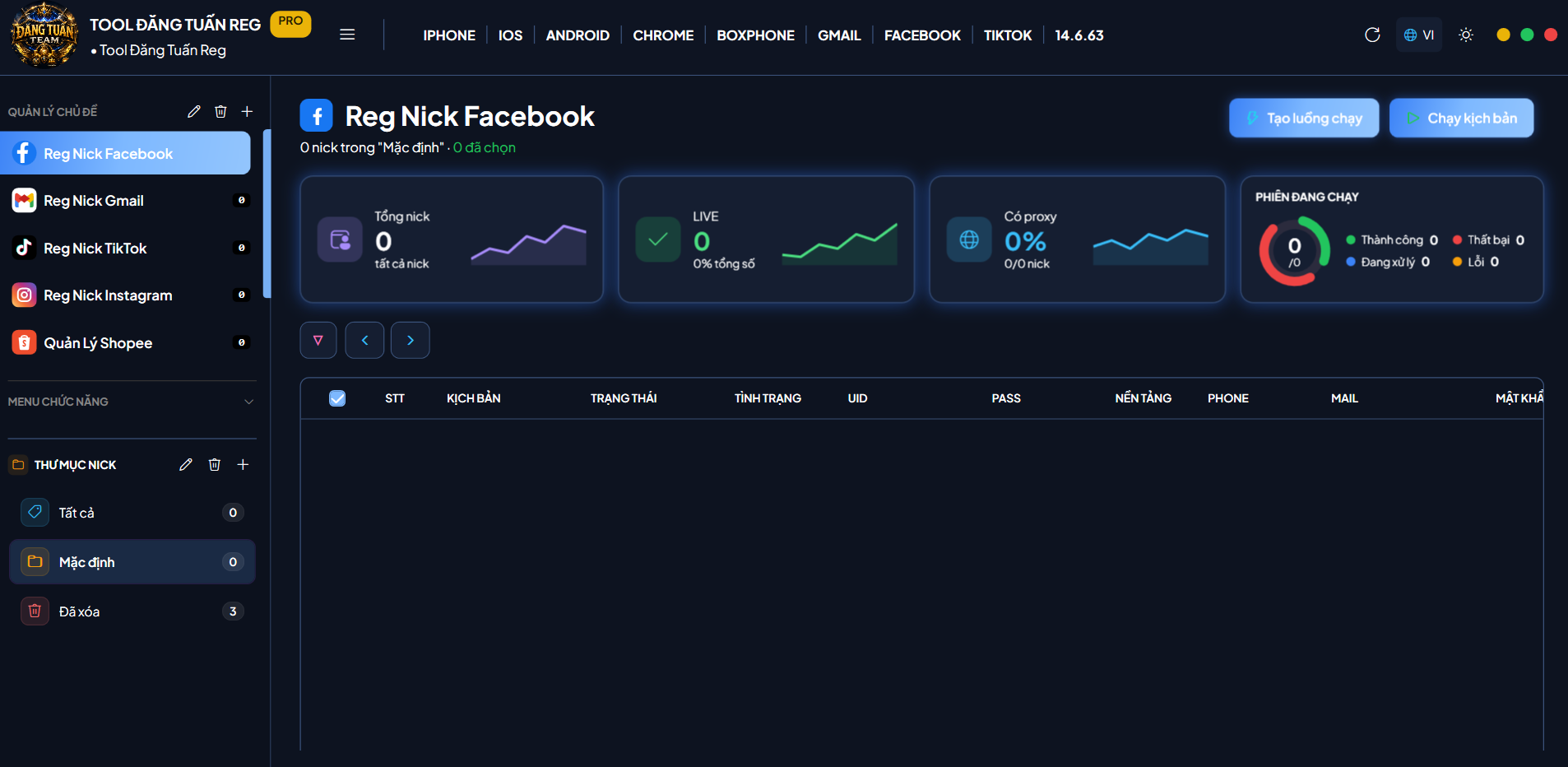Viewport: 1568px width, 767px height.
Task: Click the PRO badge
Action: tap(290, 22)
